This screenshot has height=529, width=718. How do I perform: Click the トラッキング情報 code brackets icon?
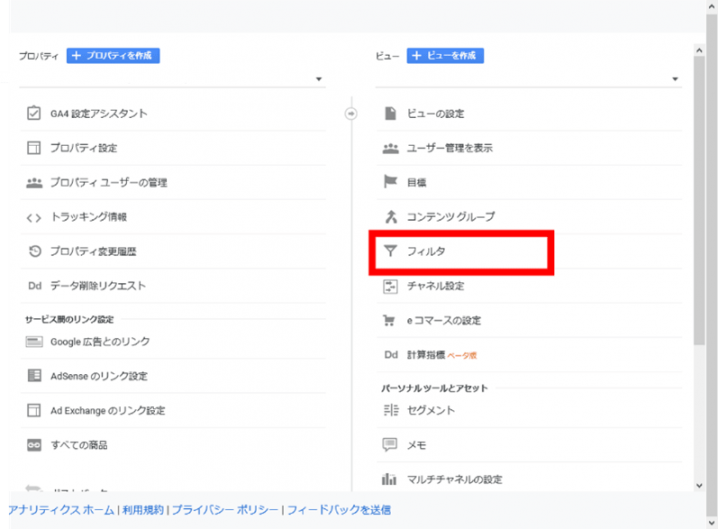tap(33, 217)
